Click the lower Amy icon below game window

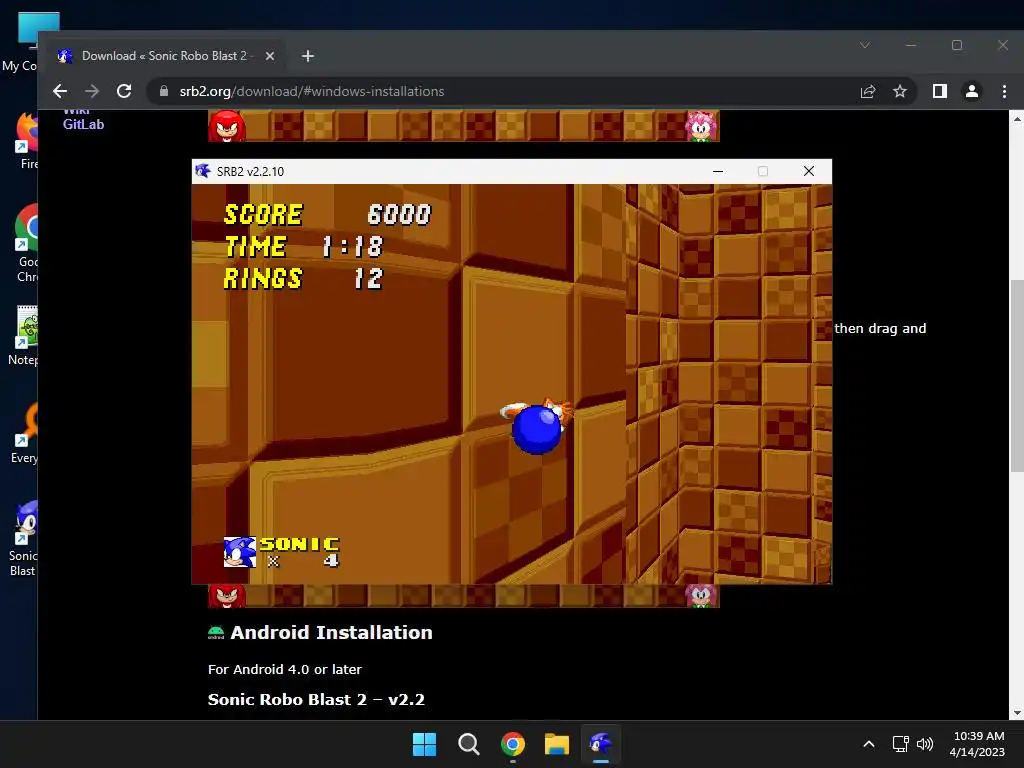click(x=701, y=596)
